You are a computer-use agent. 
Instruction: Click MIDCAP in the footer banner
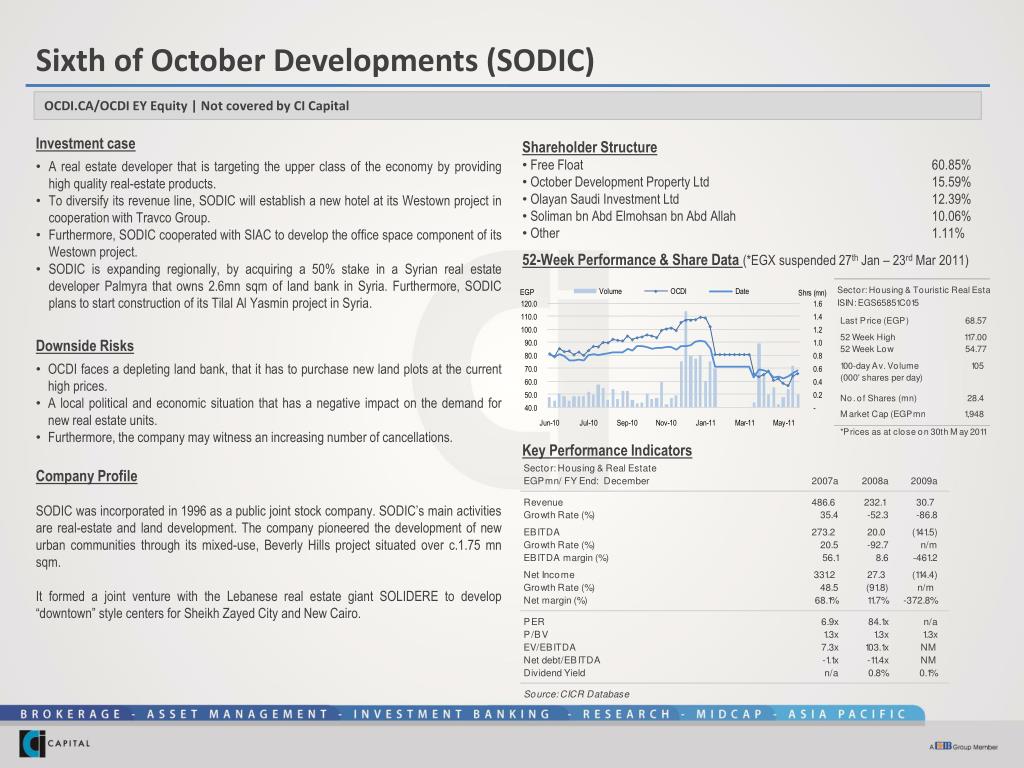click(x=729, y=714)
